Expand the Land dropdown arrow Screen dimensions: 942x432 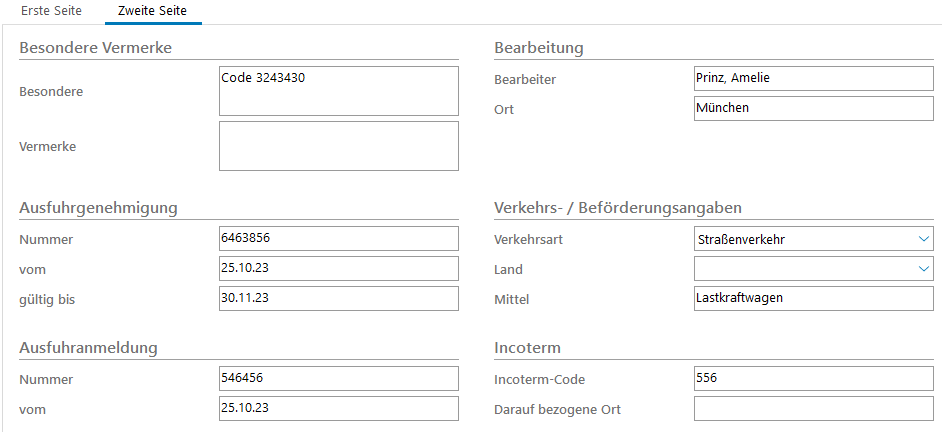coord(922,269)
